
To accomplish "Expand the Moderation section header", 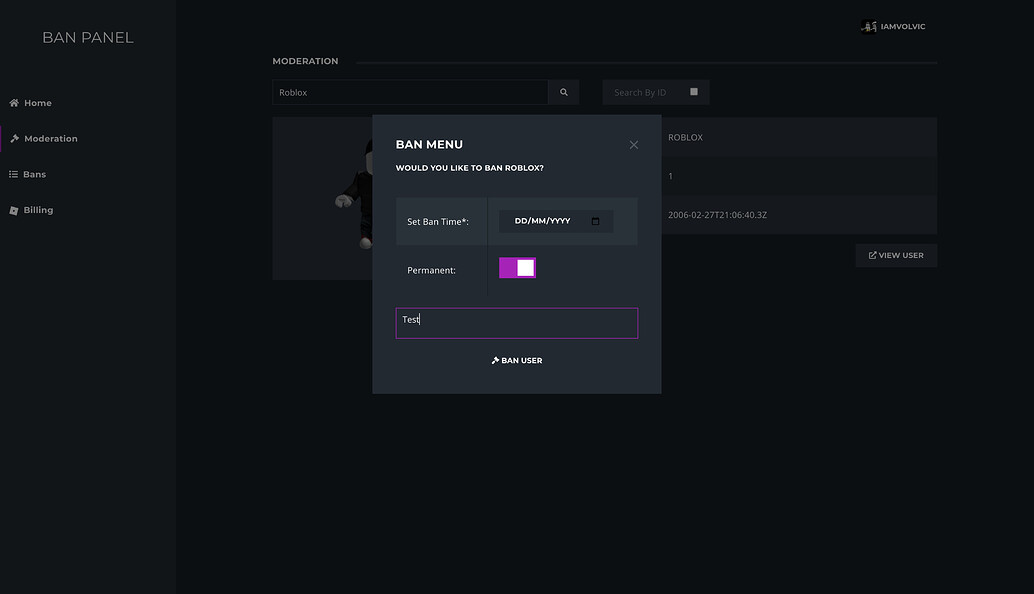I will (305, 60).
